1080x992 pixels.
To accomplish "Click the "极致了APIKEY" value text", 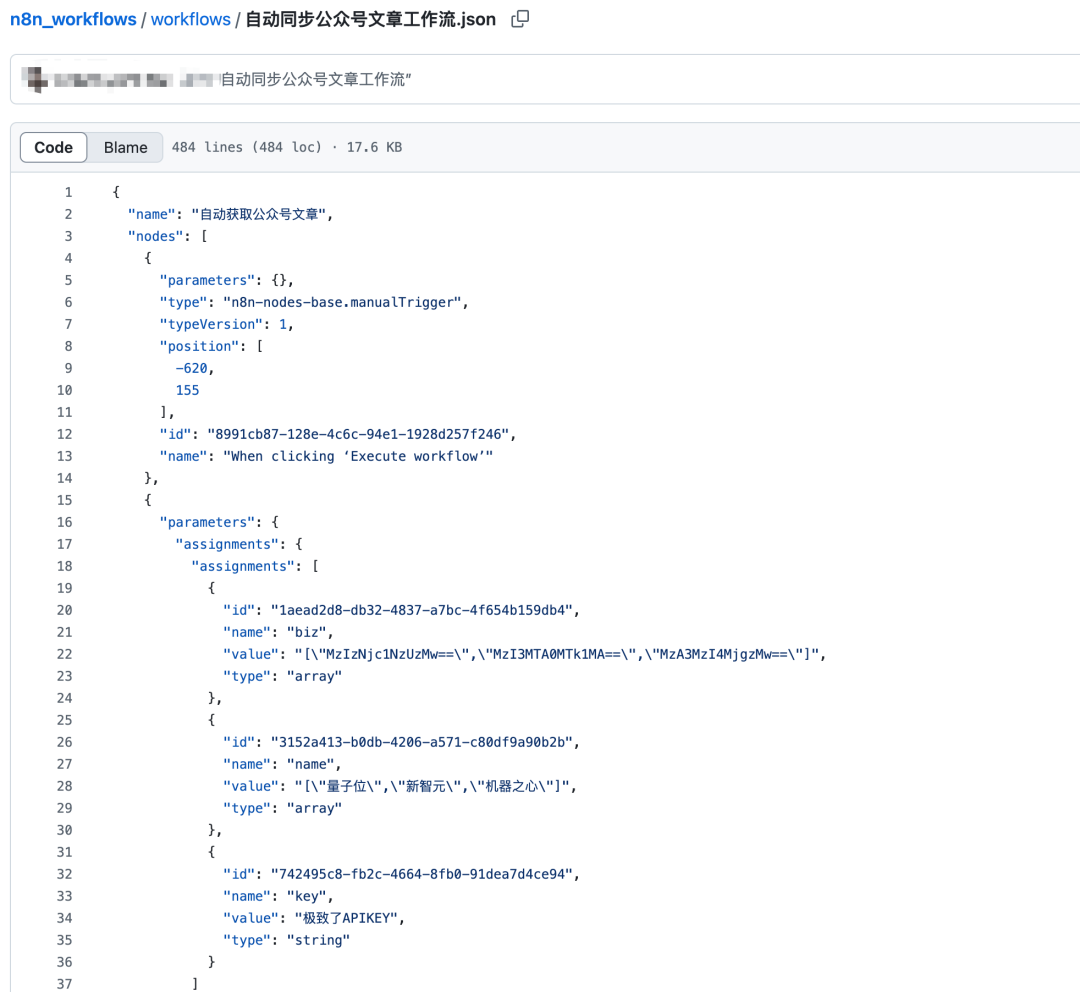I will [x=347, y=918].
